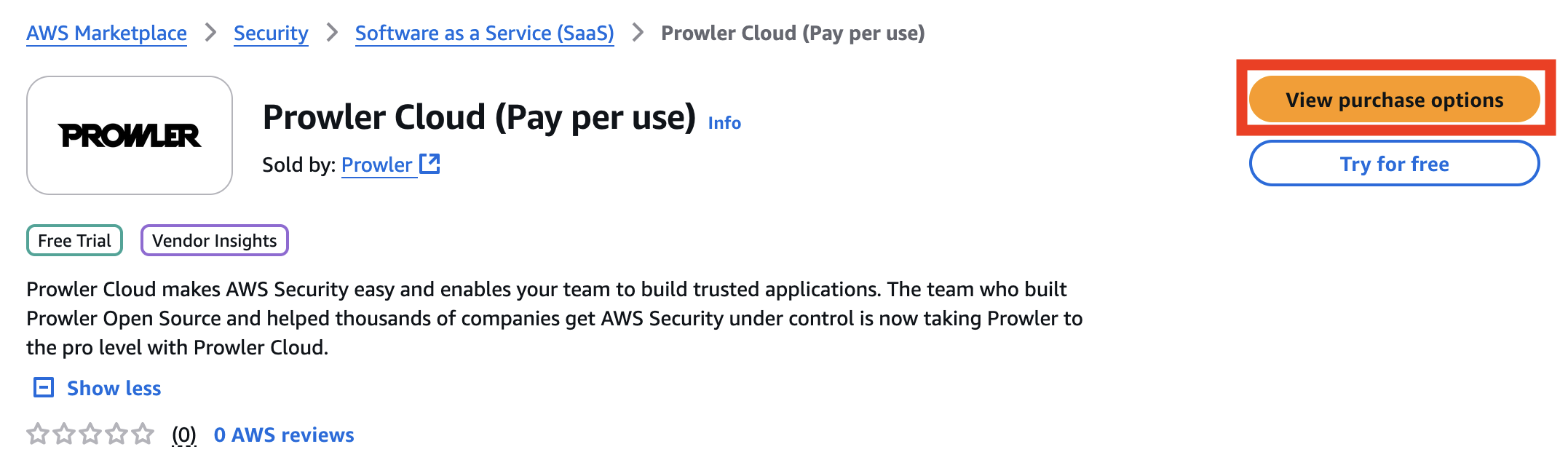This screenshot has width=1568, height=460.
Task: Go to the Security breadcrumb category
Action: click(271, 33)
